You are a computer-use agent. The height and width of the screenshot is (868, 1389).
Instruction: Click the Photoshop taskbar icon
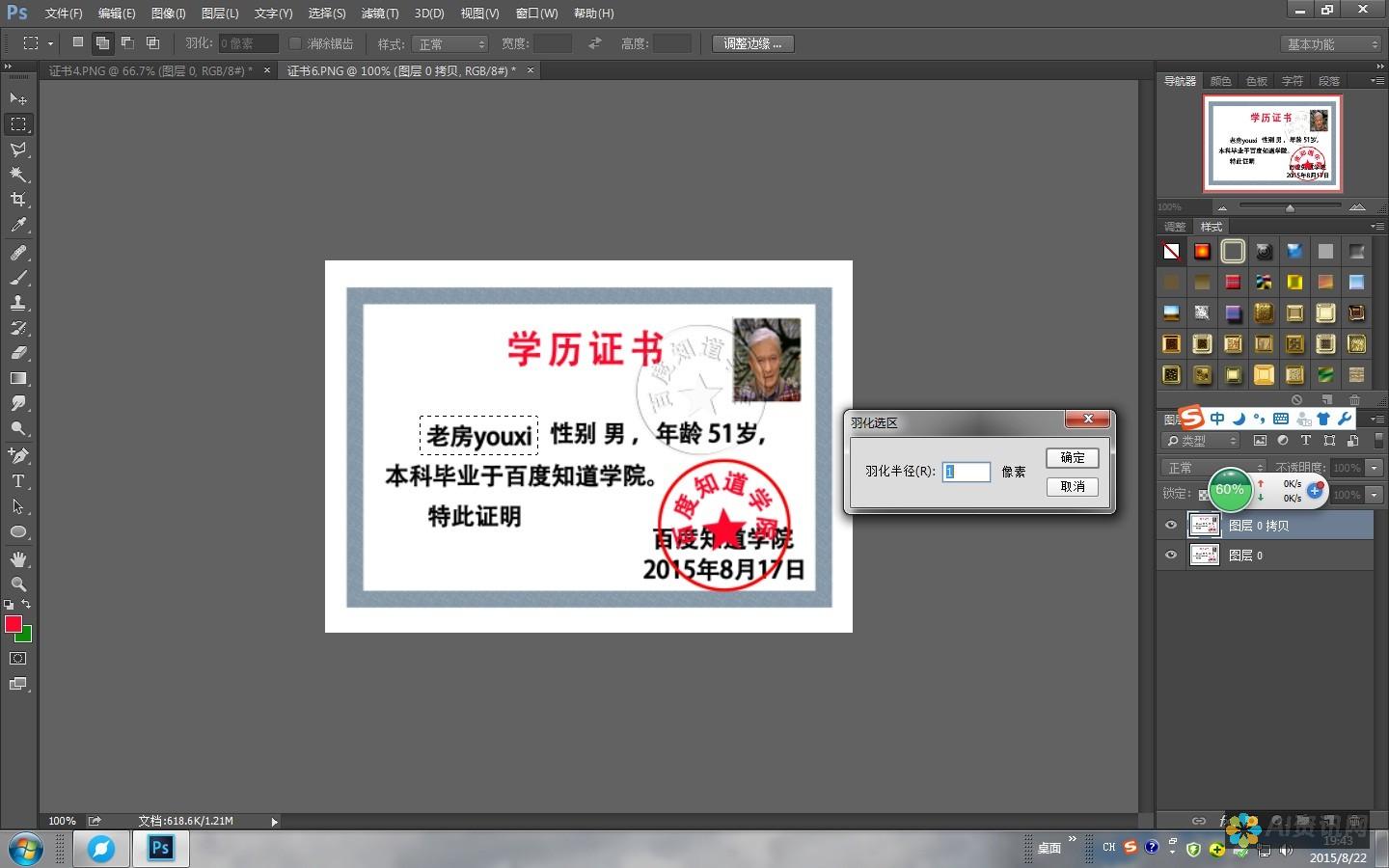pos(161,849)
